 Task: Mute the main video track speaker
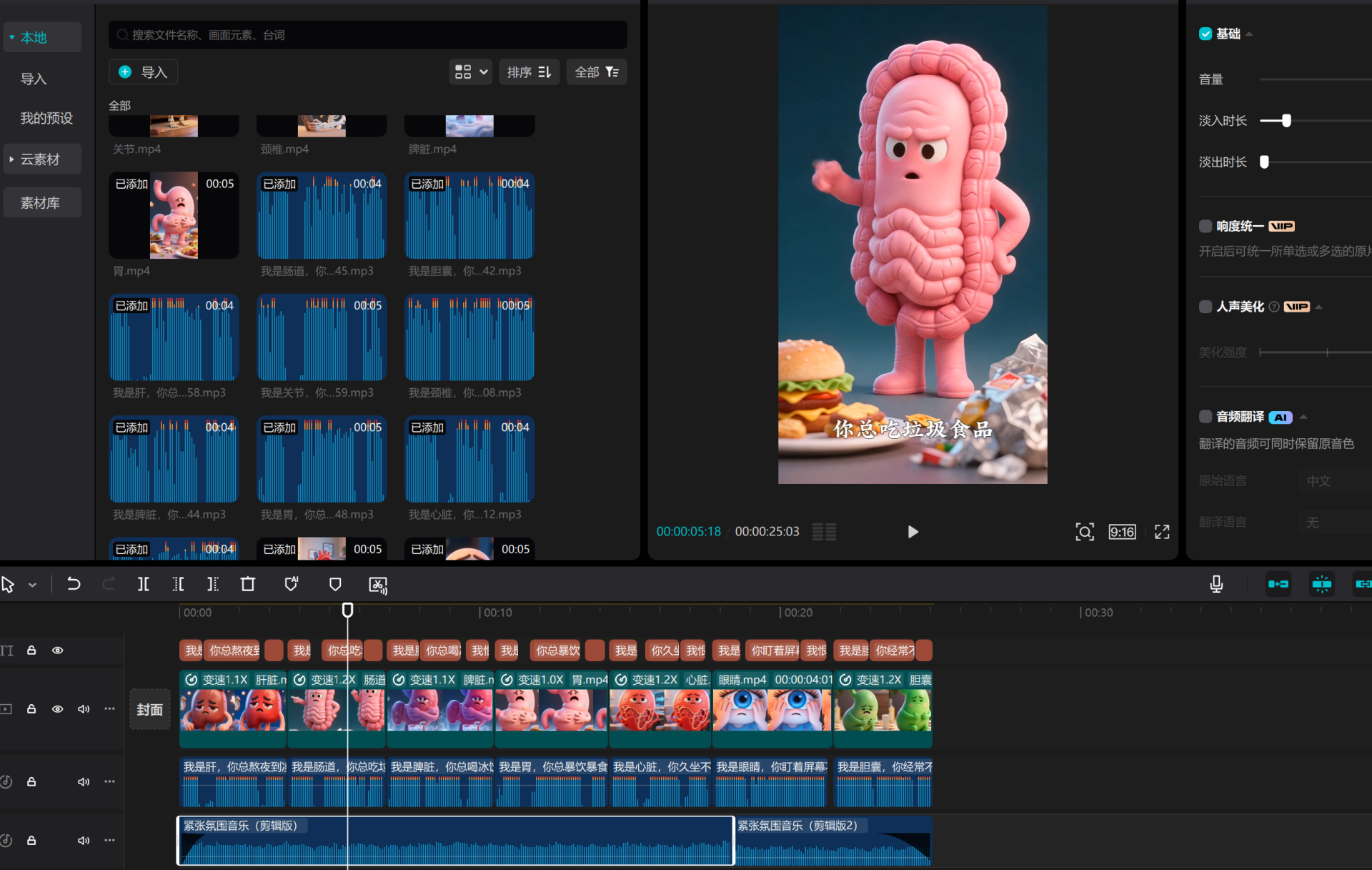tap(84, 709)
